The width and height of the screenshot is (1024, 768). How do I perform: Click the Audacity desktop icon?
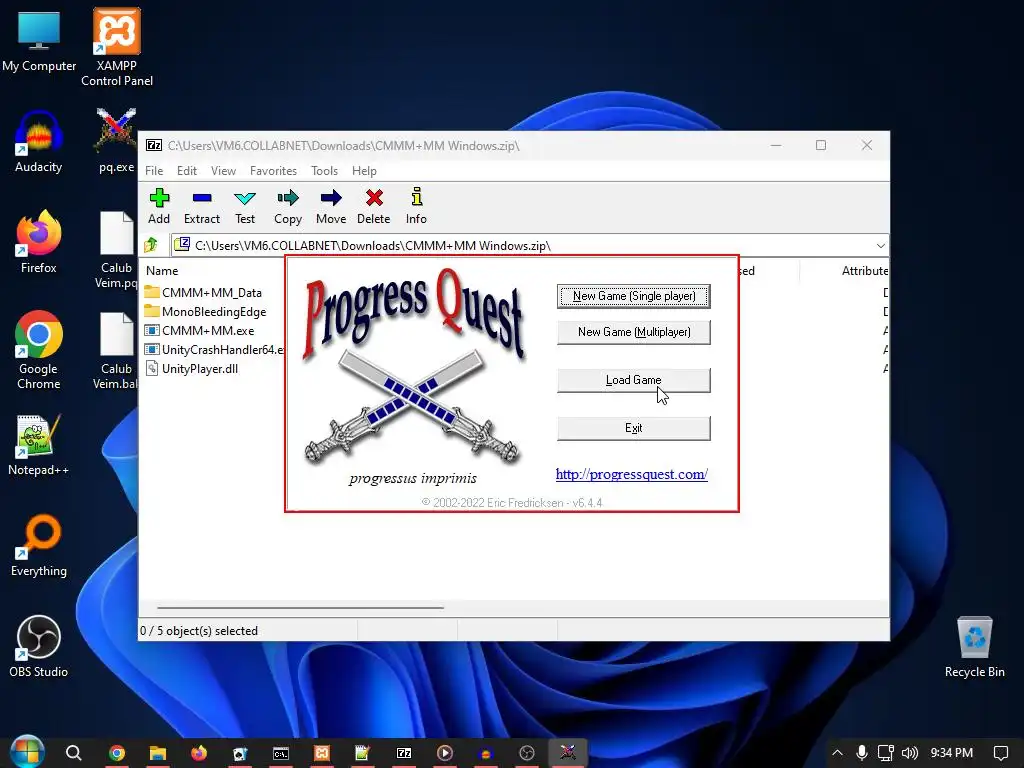coord(39,133)
